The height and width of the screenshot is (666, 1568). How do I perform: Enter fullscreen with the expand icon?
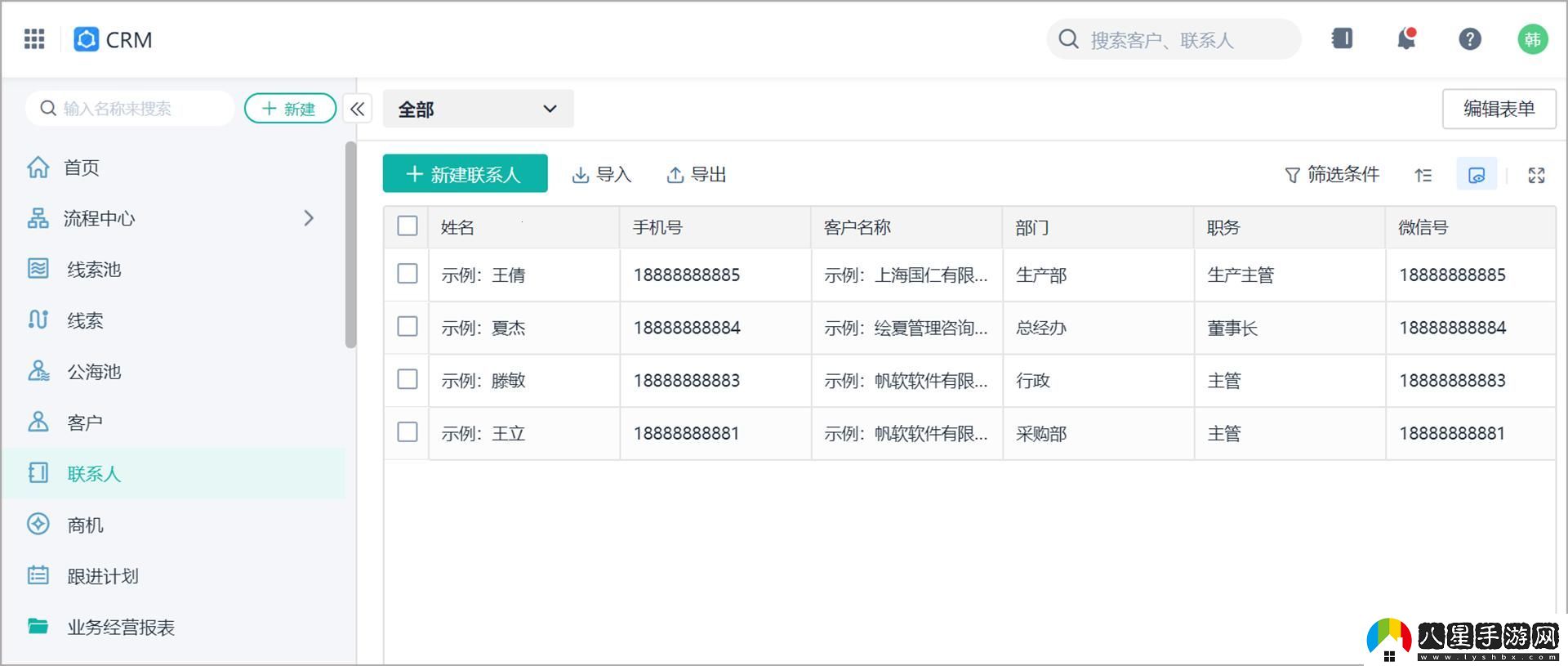click(x=1536, y=175)
